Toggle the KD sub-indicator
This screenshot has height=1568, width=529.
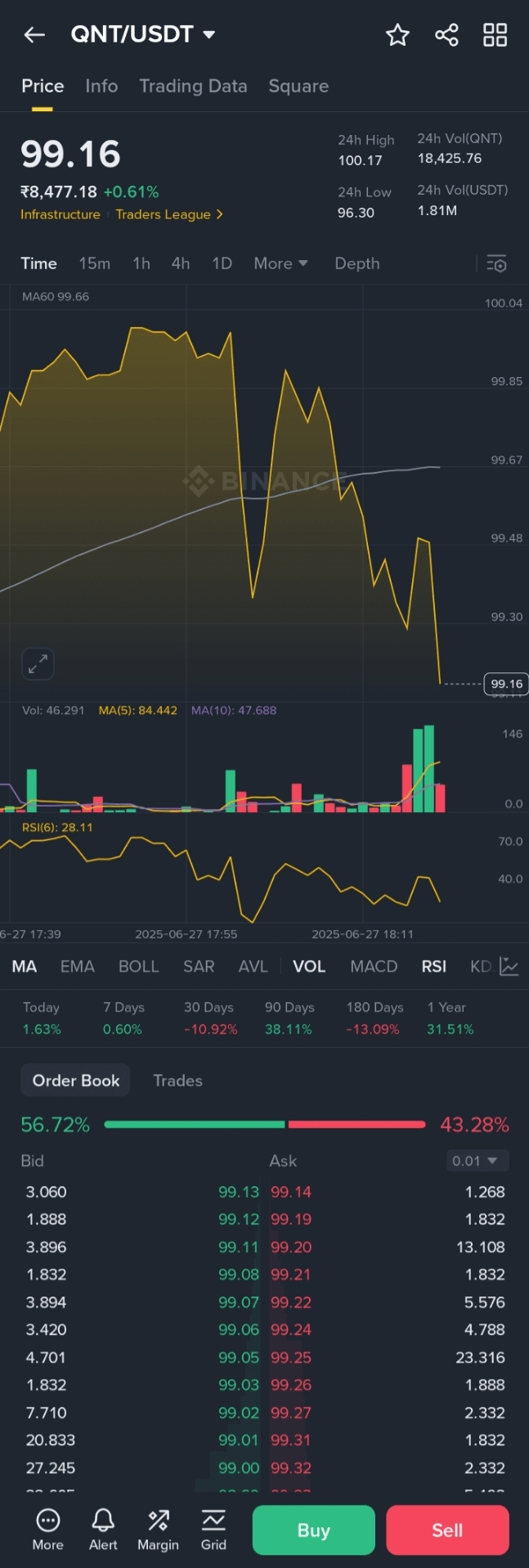coord(481,966)
